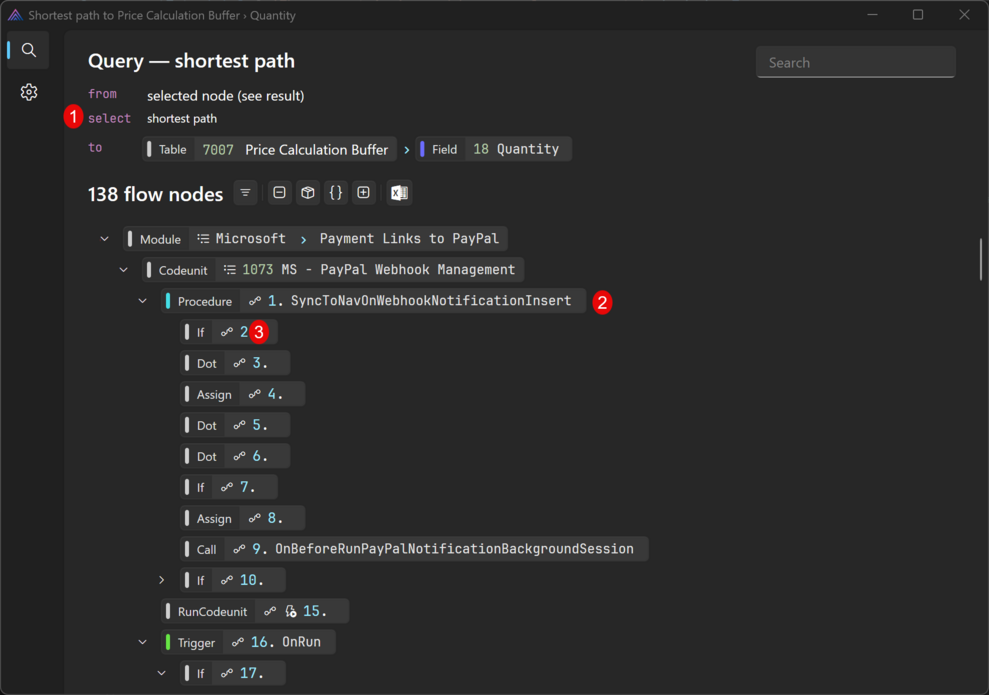Export results with the Excel icon
Screen dimensions: 989x695
click(x=399, y=193)
